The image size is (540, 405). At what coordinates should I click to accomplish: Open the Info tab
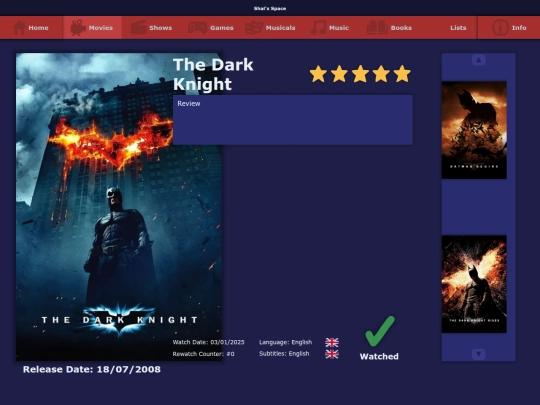[509, 28]
